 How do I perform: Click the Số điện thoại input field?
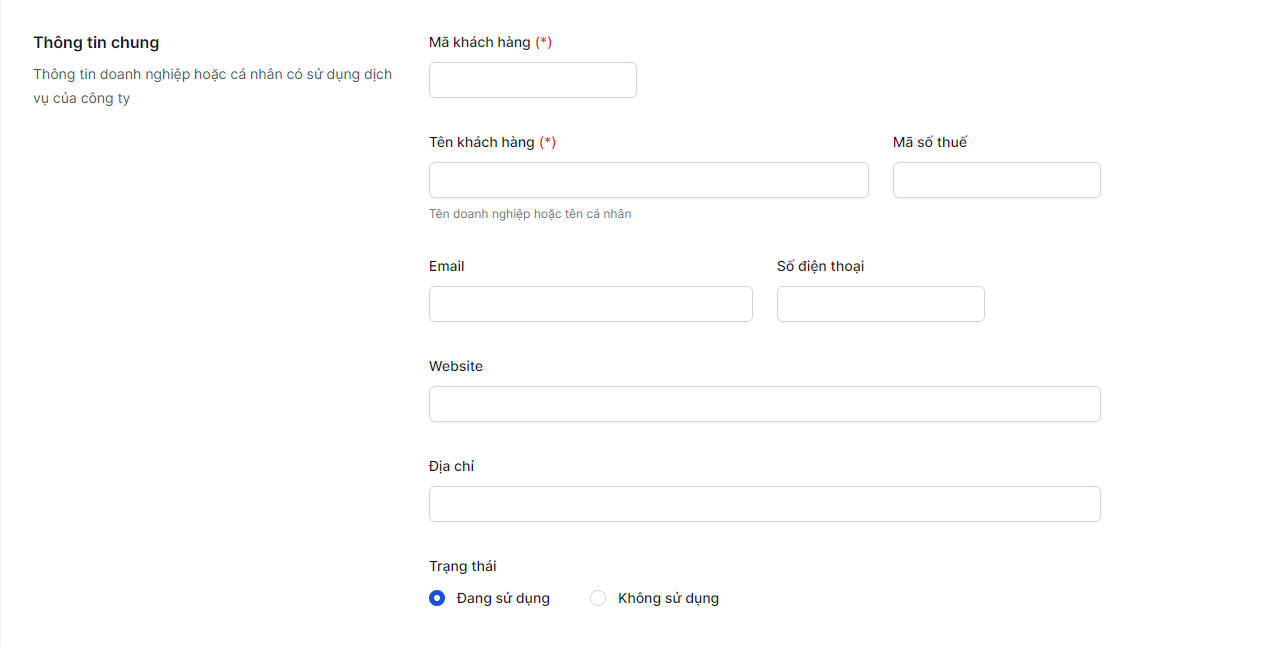click(880, 304)
